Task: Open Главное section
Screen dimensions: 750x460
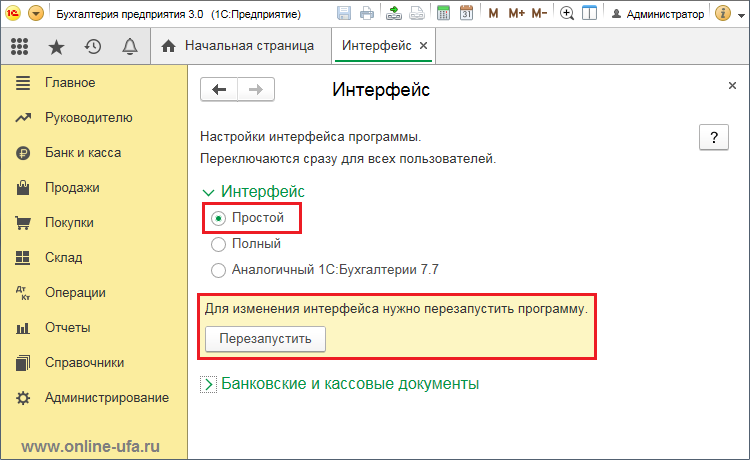Action: [94, 83]
